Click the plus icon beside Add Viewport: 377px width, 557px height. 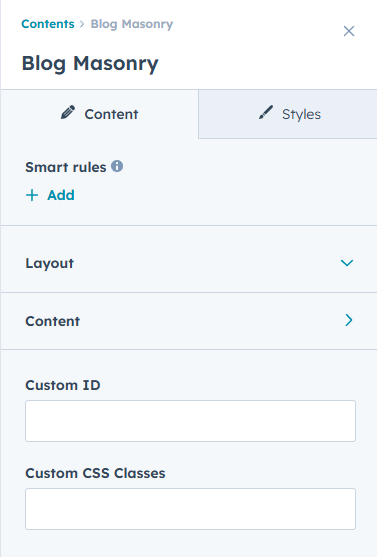click(x=32, y=195)
